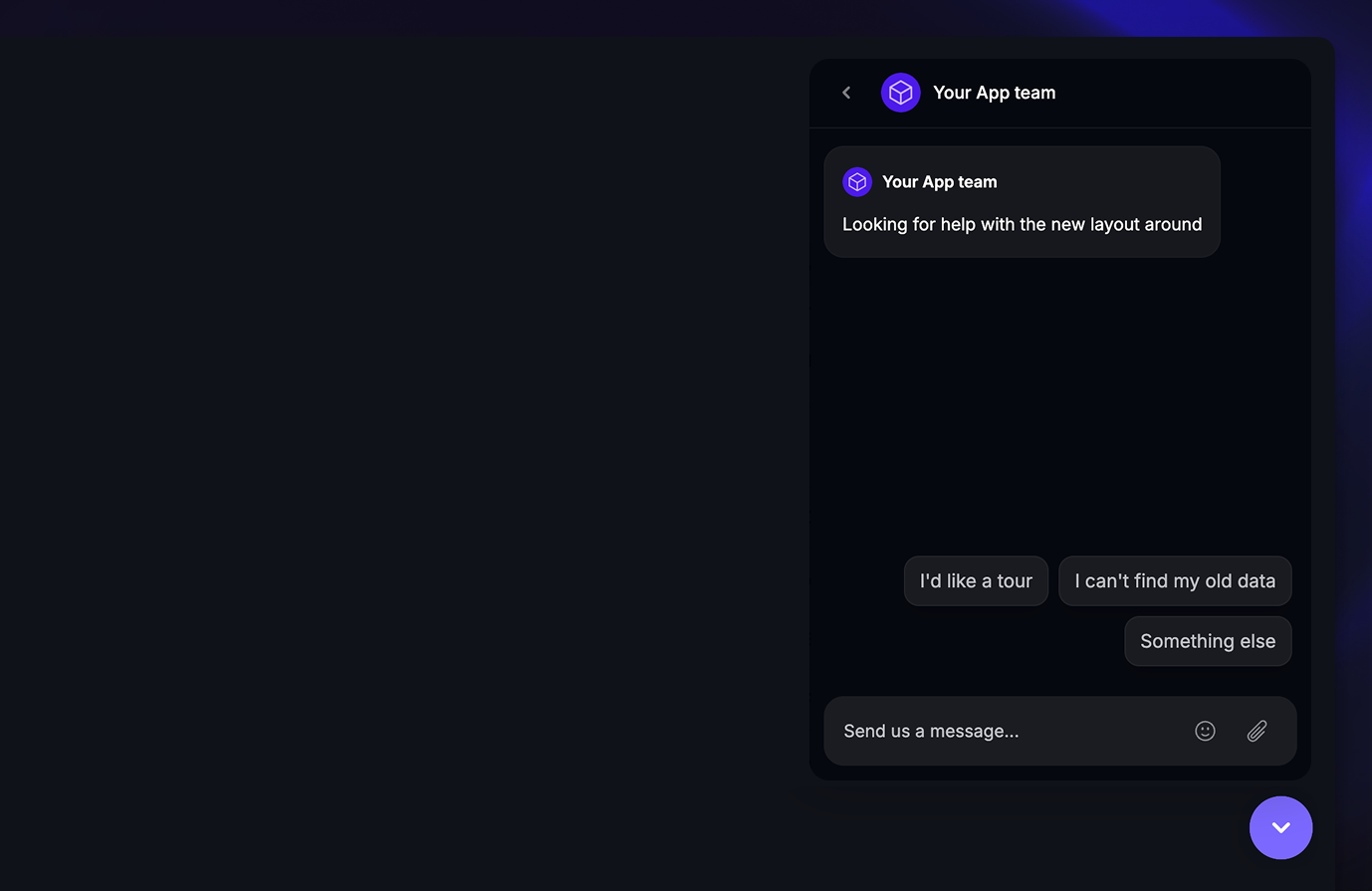Screen dimensions: 1372x891
Task: Go back using the header chevron arrow
Action: pyautogui.click(x=846, y=93)
